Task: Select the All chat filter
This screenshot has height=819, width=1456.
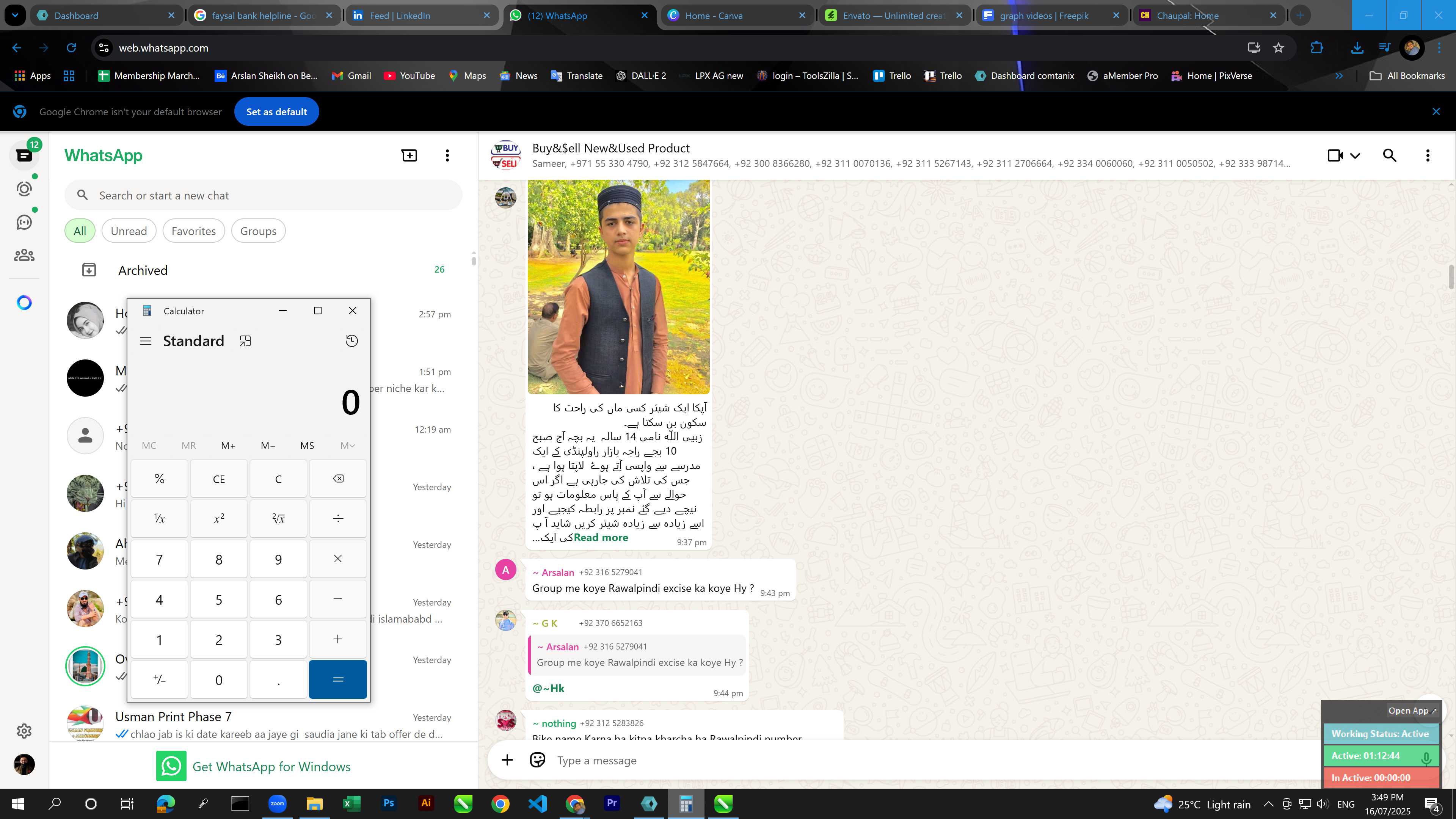Action: click(x=80, y=231)
